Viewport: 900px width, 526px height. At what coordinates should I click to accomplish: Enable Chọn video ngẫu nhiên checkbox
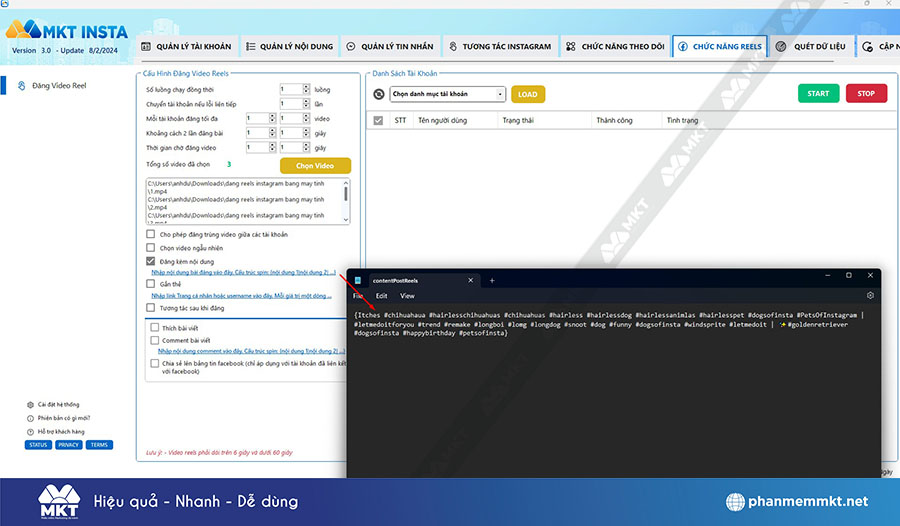click(150, 247)
